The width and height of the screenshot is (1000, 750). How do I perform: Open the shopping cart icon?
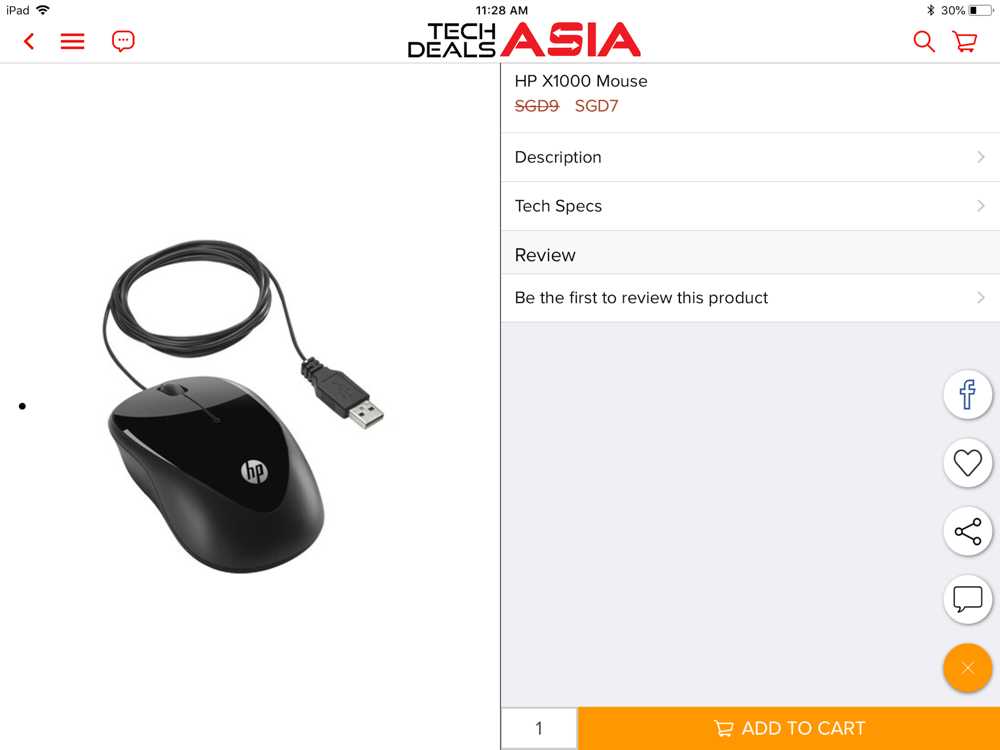click(965, 41)
